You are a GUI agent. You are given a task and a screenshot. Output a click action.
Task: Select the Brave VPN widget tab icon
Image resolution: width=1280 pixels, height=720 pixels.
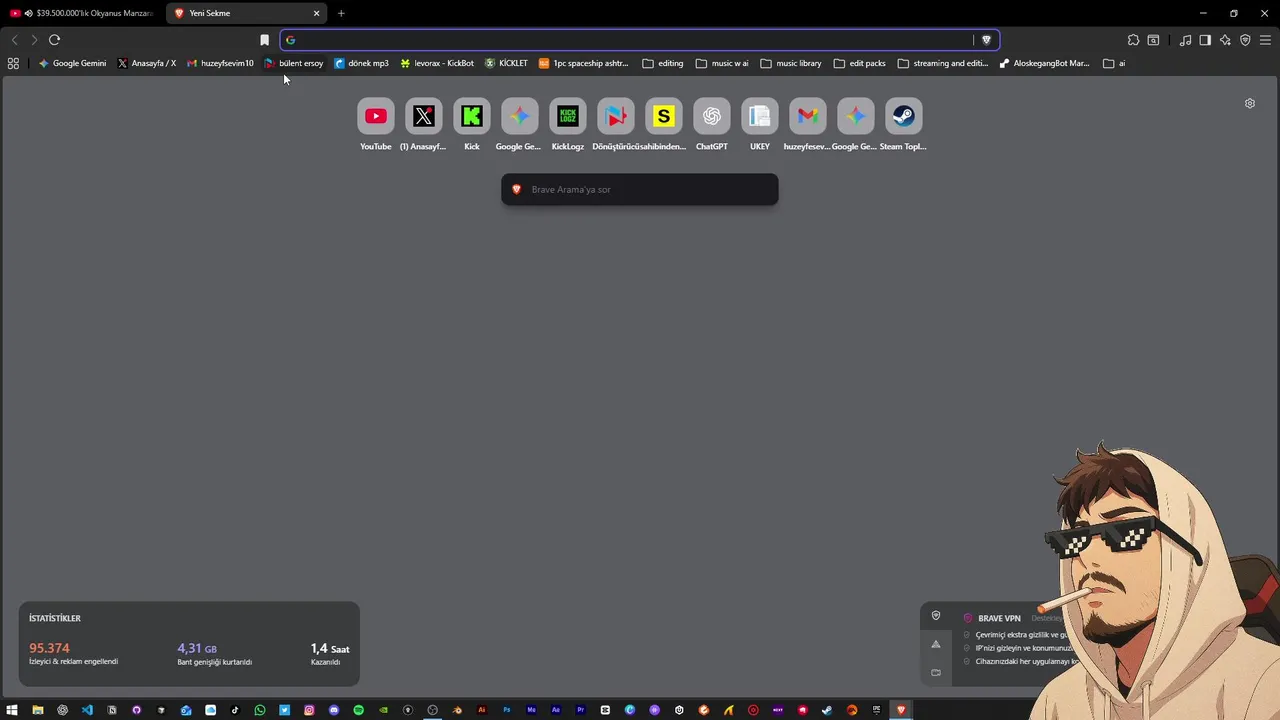click(936, 616)
